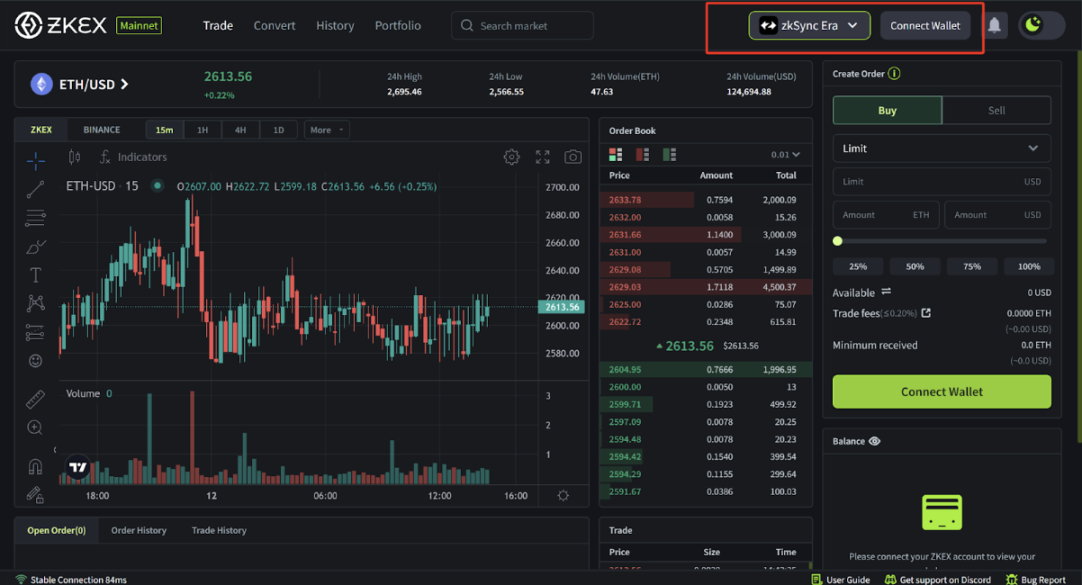
Task: Open the Indicators function icon
Action: coord(105,157)
